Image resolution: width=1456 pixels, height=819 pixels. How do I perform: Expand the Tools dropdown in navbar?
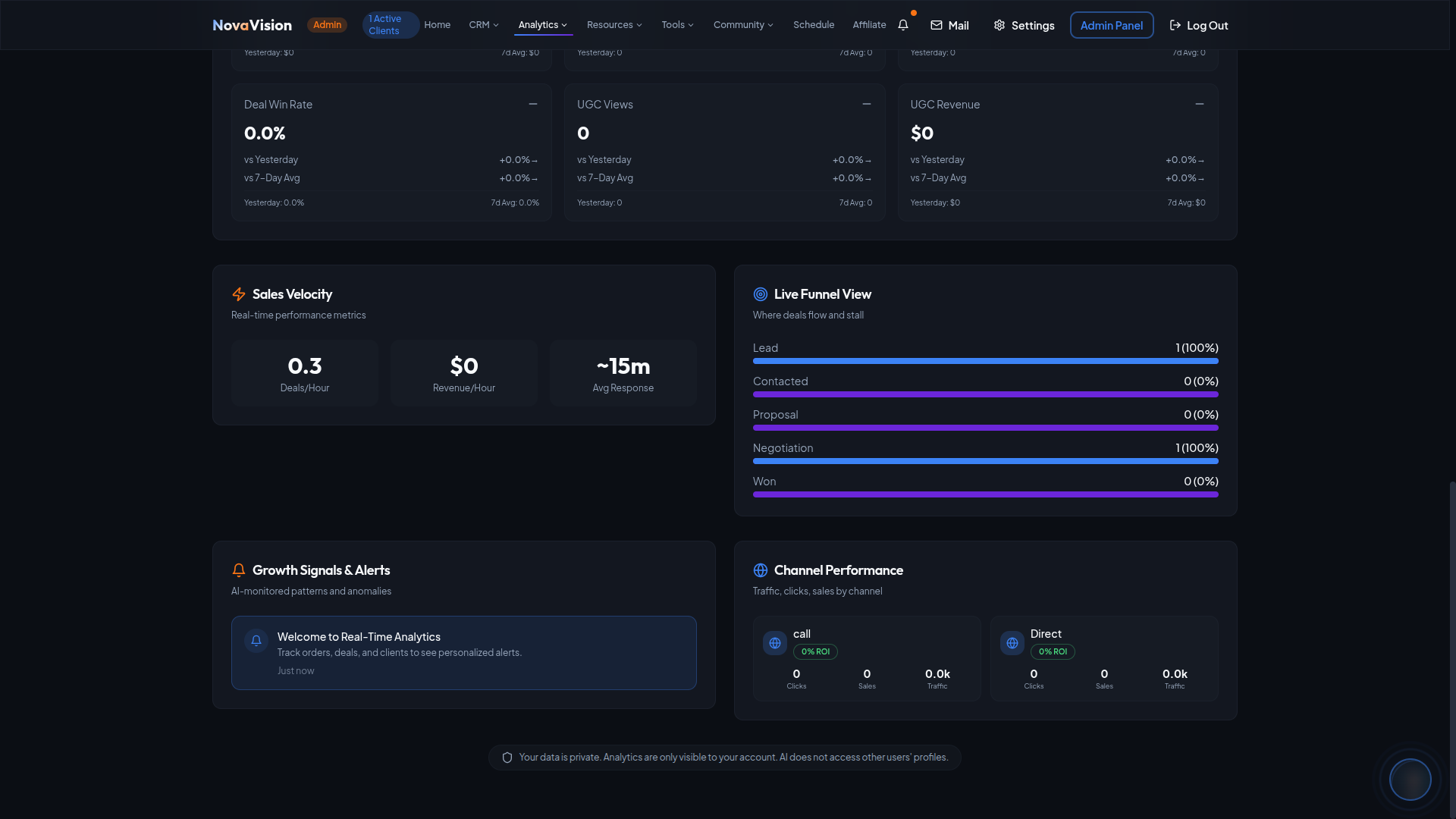tap(677, 25)
